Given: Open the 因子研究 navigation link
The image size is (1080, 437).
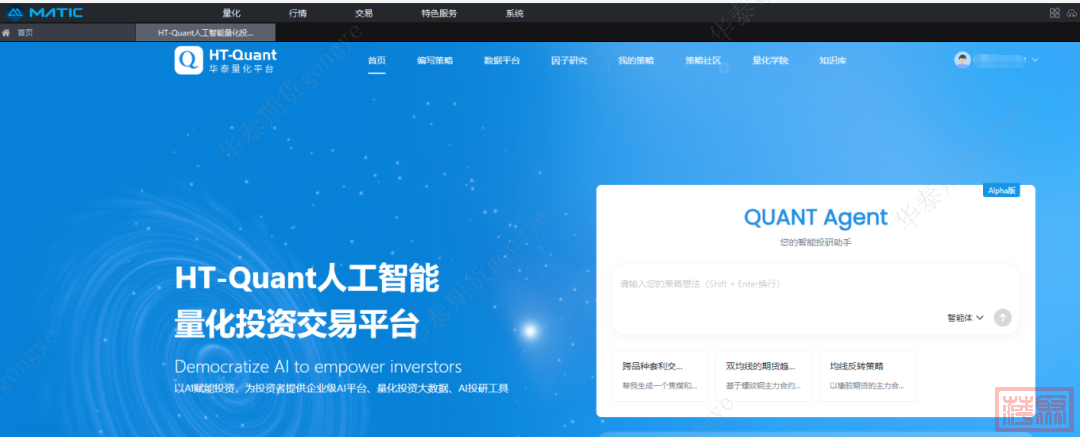Looking at the screenshot, I should [x=569, y=60].
